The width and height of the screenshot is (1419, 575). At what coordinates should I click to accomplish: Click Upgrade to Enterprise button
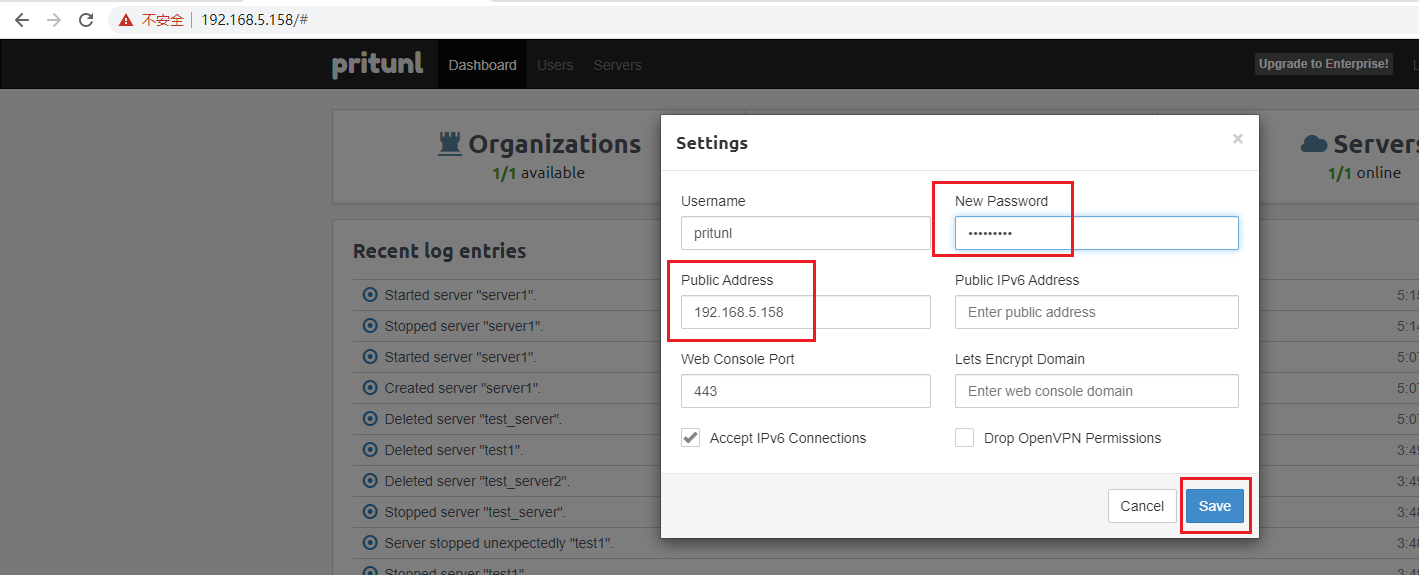[x=1323, y=64]
